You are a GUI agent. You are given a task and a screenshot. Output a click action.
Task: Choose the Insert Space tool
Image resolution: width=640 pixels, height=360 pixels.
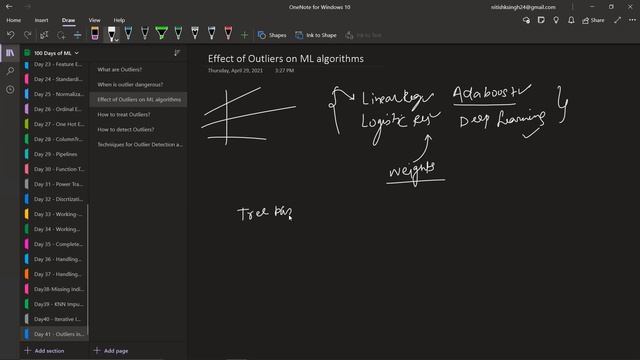tap(77, 35)
